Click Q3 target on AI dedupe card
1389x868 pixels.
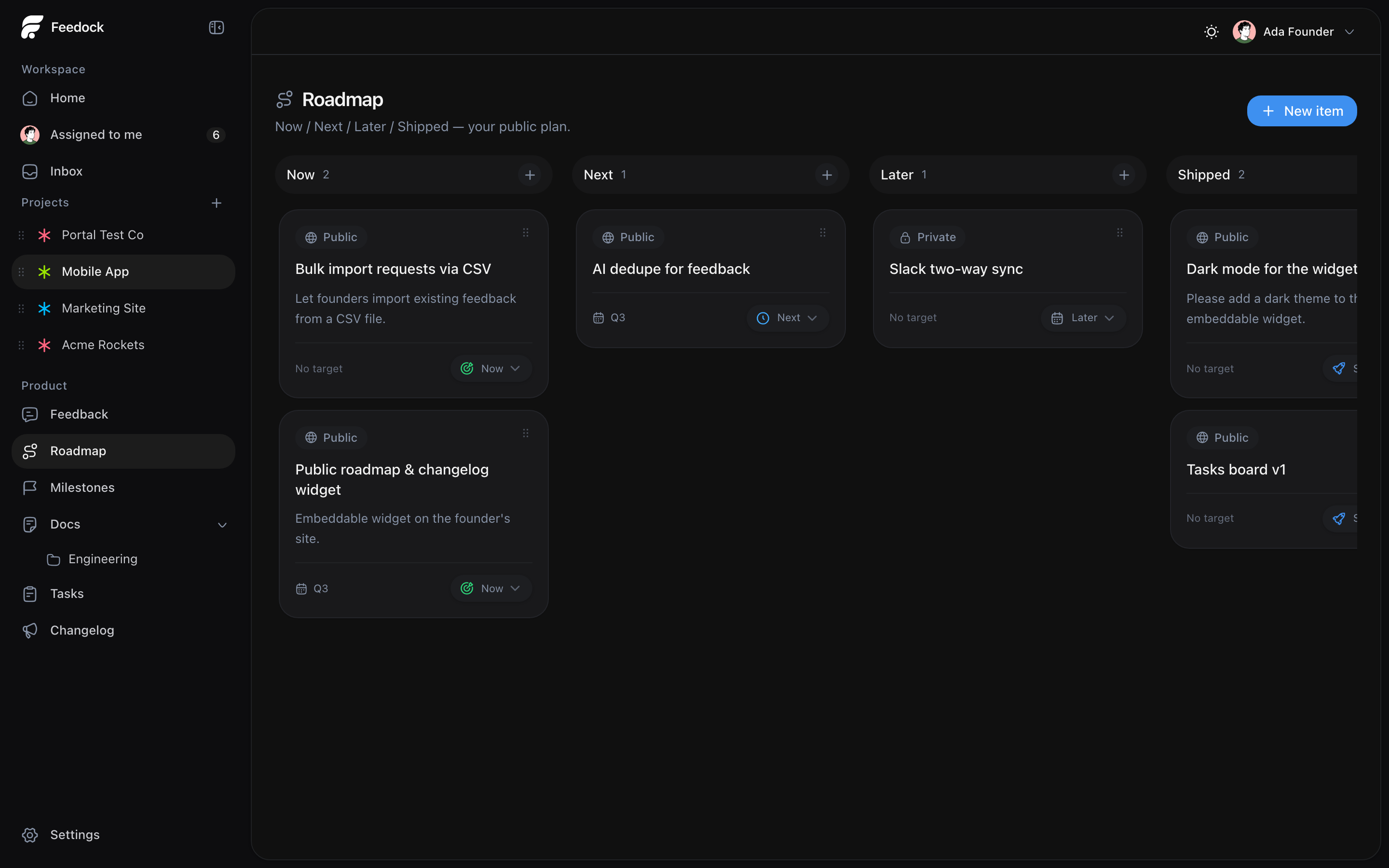coord(609,317)
